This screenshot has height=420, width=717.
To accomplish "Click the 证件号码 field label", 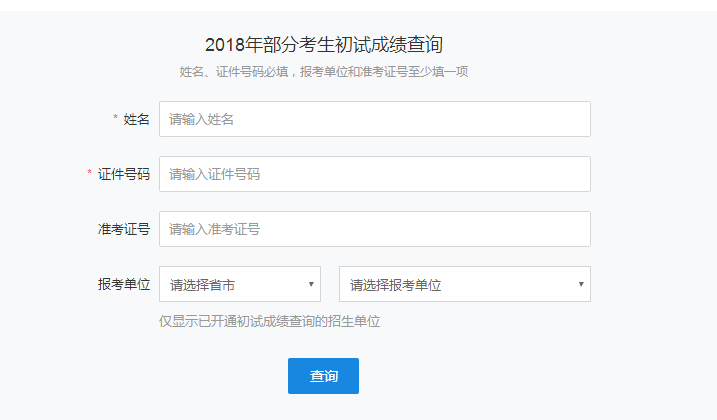I will click(x=124, y=174).
